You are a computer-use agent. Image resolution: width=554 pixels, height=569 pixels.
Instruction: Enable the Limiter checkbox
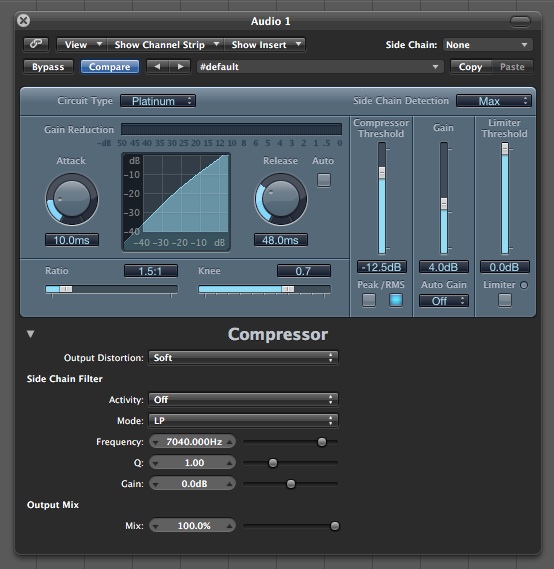(x=505, y=300)
